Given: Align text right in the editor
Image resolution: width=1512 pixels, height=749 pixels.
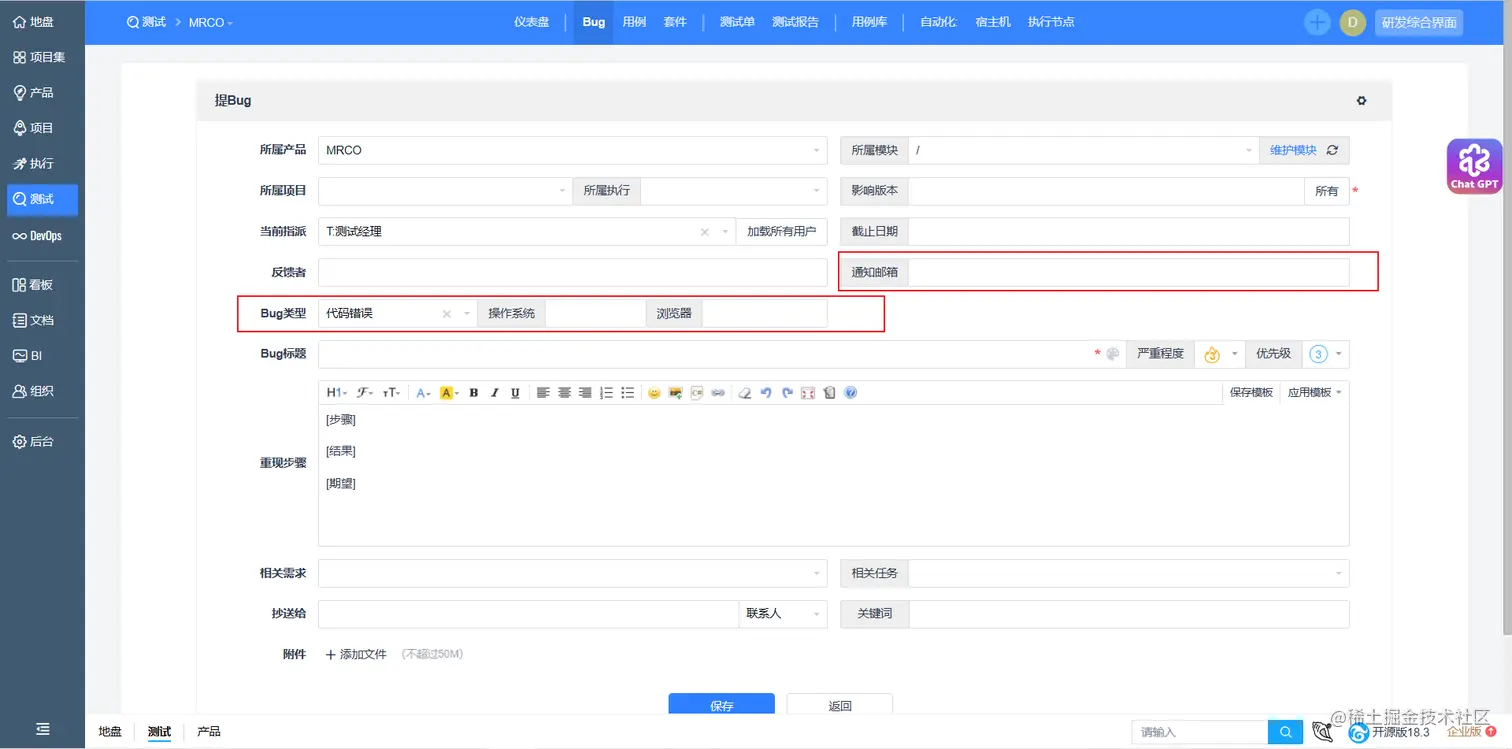Looking at the screenshot, I should 585,393.
